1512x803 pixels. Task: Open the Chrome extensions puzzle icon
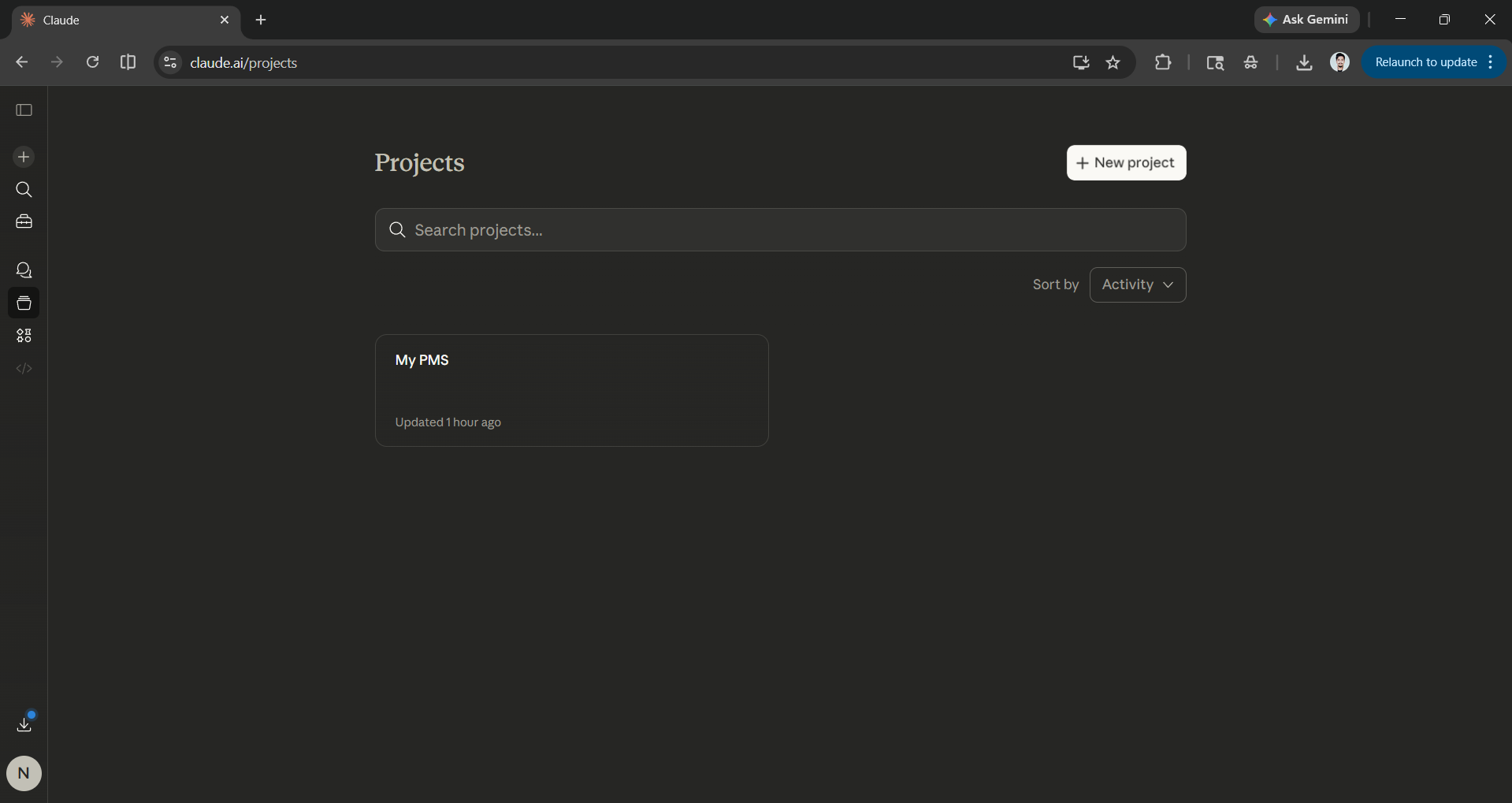tap(1162, 62)
